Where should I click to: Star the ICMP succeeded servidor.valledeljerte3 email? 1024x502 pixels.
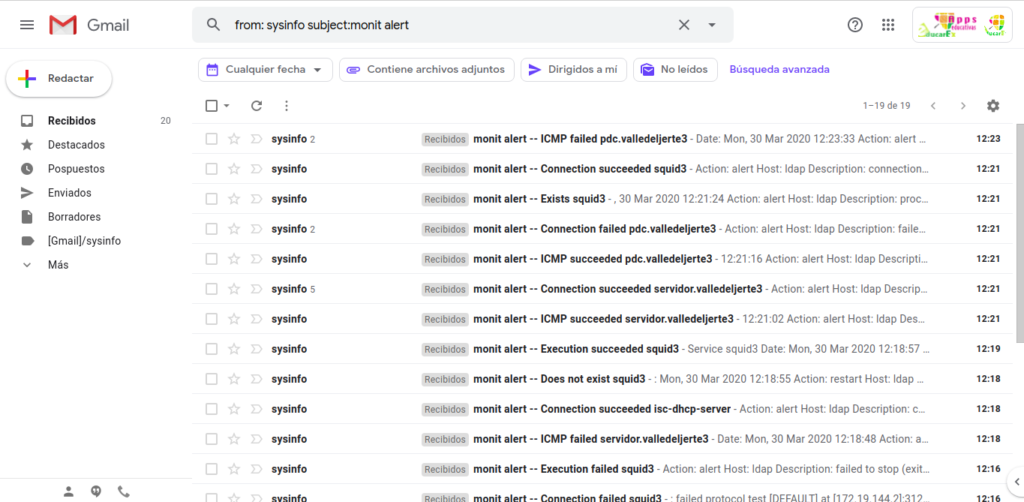(x=234, y=319)
